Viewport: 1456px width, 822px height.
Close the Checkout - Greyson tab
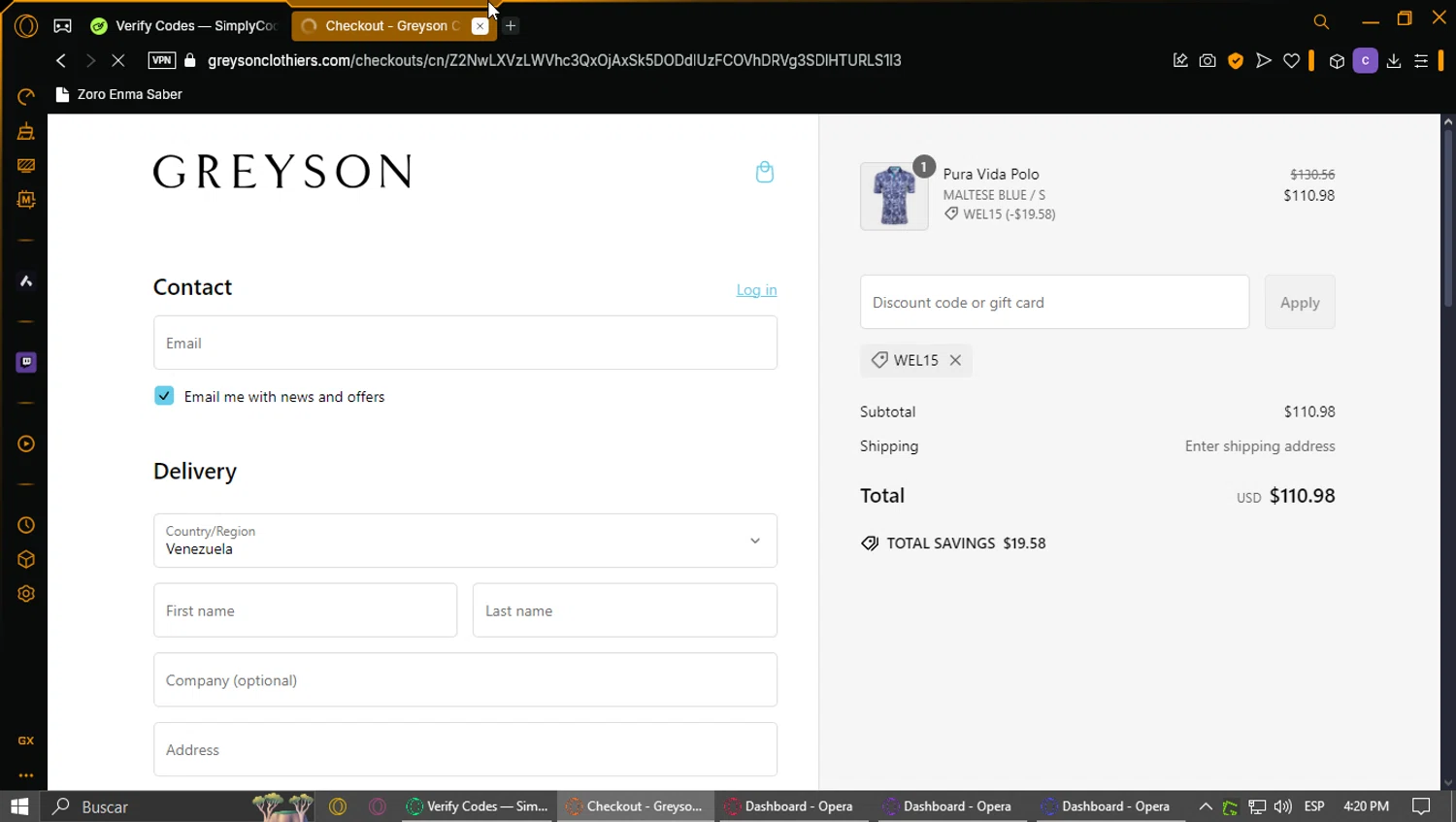(x=480, y=26)
